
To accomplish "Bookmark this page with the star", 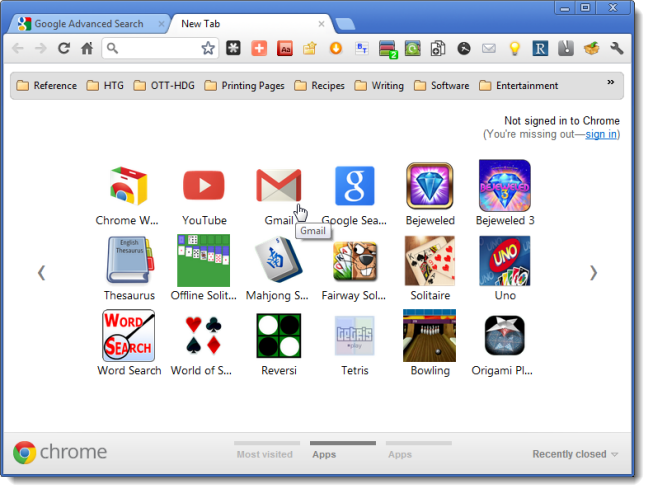I will pos(208,48).
